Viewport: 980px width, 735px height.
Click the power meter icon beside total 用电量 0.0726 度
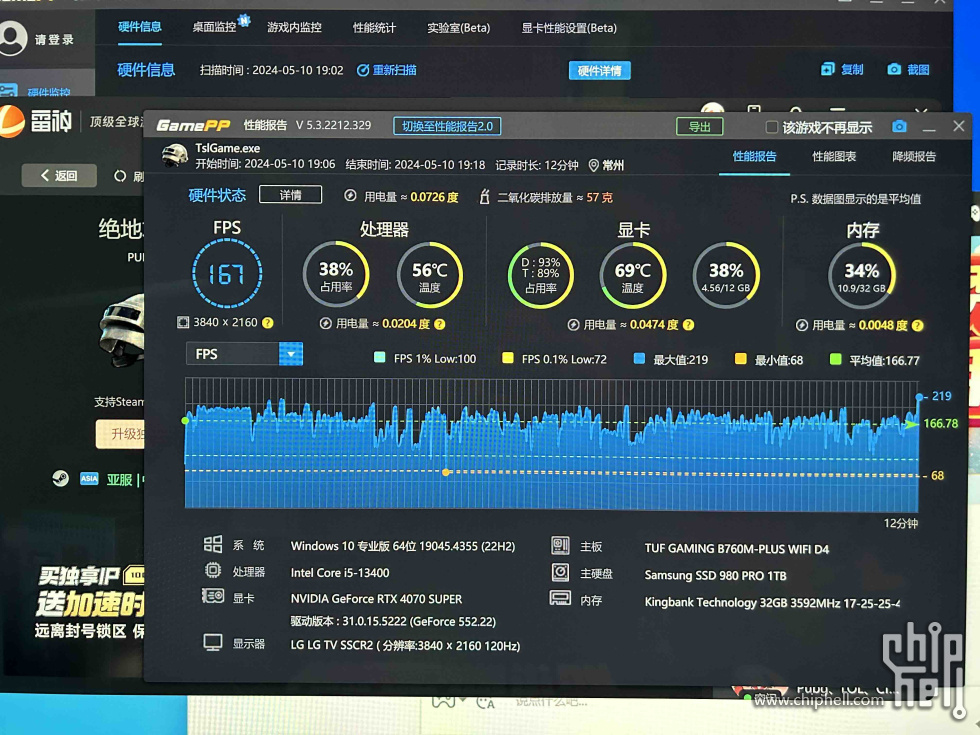click(351, 196)
